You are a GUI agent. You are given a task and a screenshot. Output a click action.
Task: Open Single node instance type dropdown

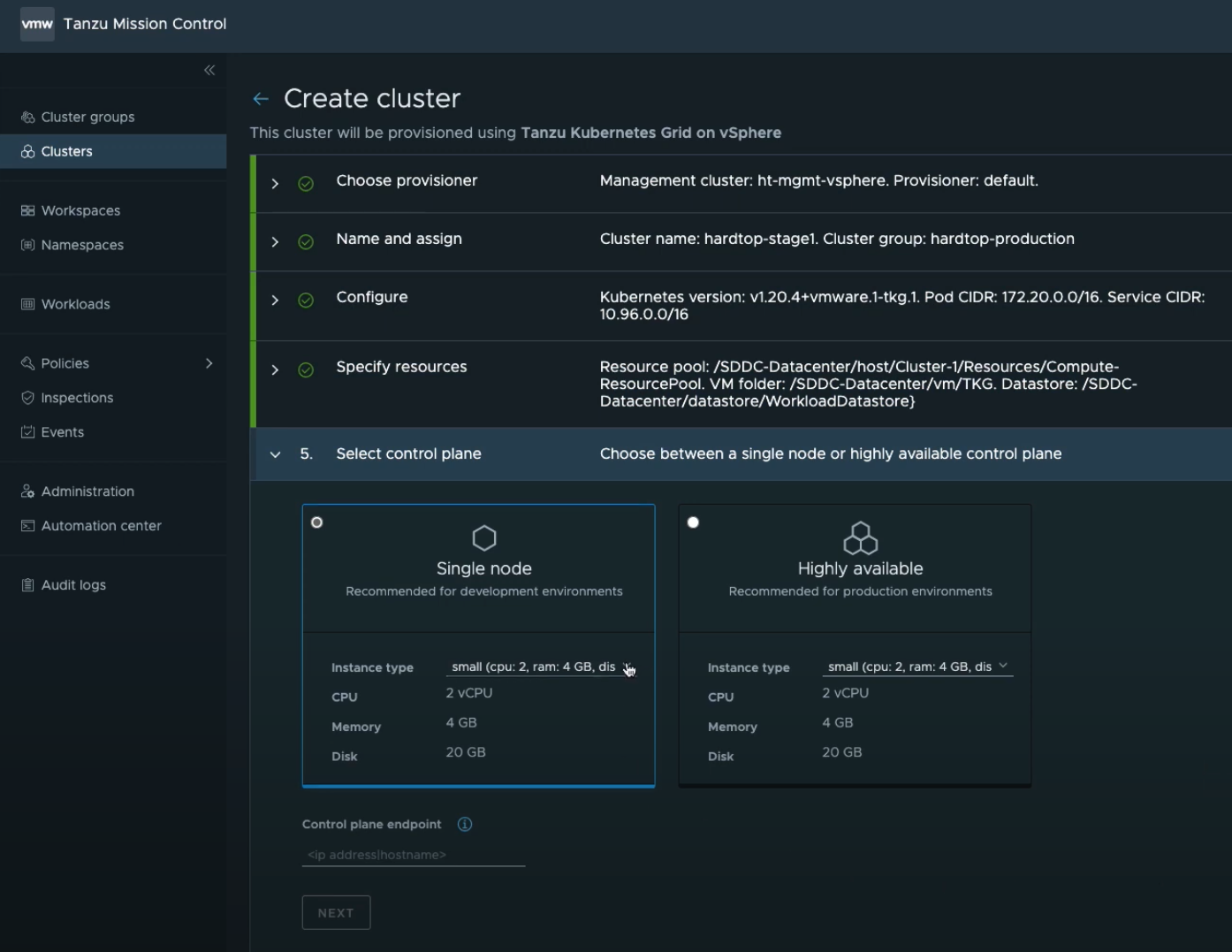click(541, 667)
